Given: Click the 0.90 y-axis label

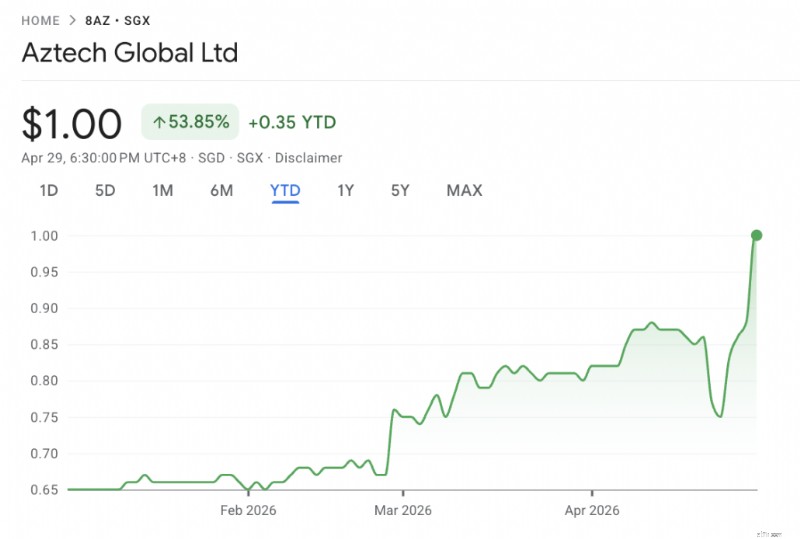Looking at the screenshot, I should [44, 308].
